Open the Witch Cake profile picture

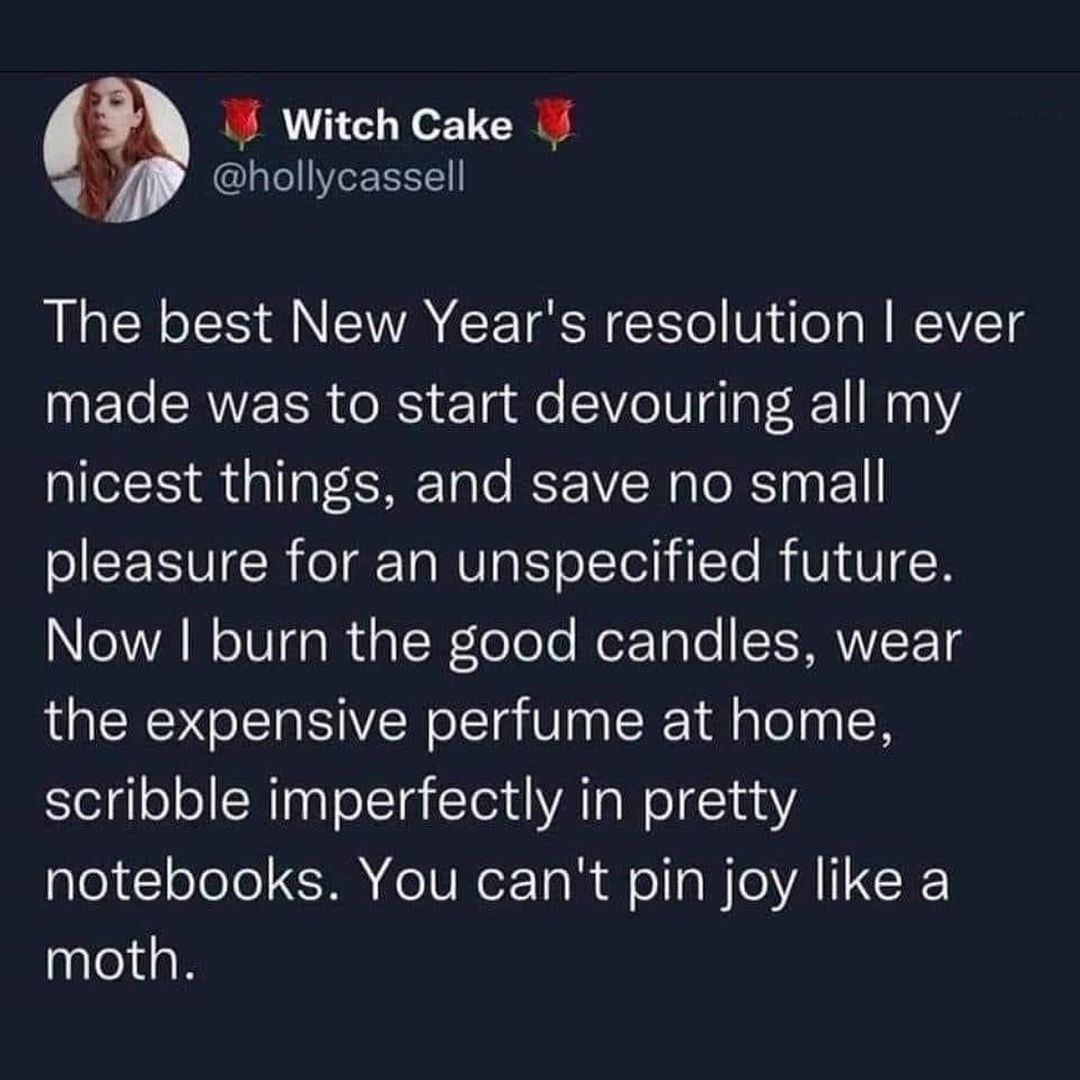click(118, 149)
